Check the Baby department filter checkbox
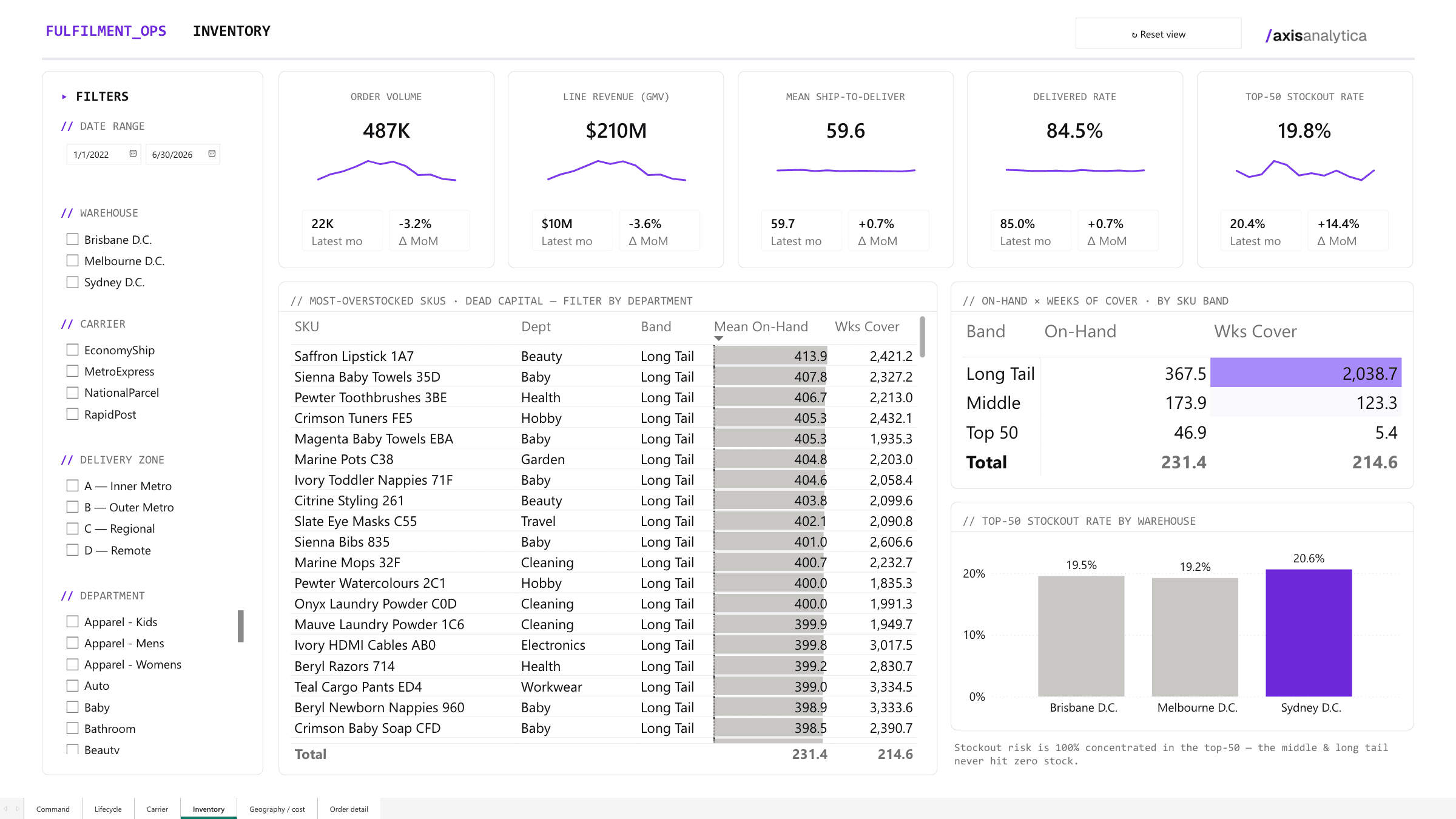This screenshot has width=1456, height=819. coord(72,707)
